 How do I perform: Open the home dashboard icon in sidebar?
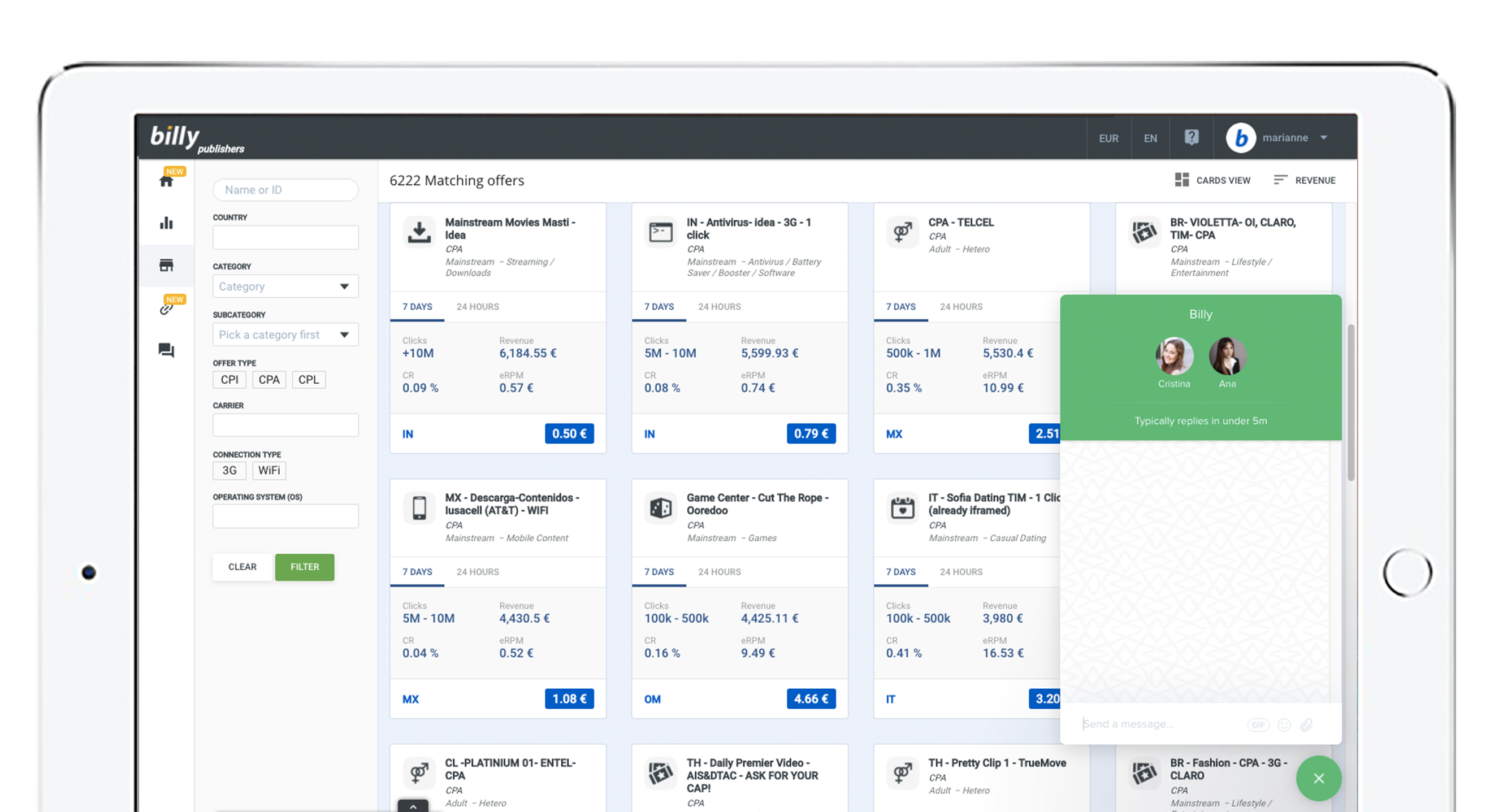click(166, 181)
